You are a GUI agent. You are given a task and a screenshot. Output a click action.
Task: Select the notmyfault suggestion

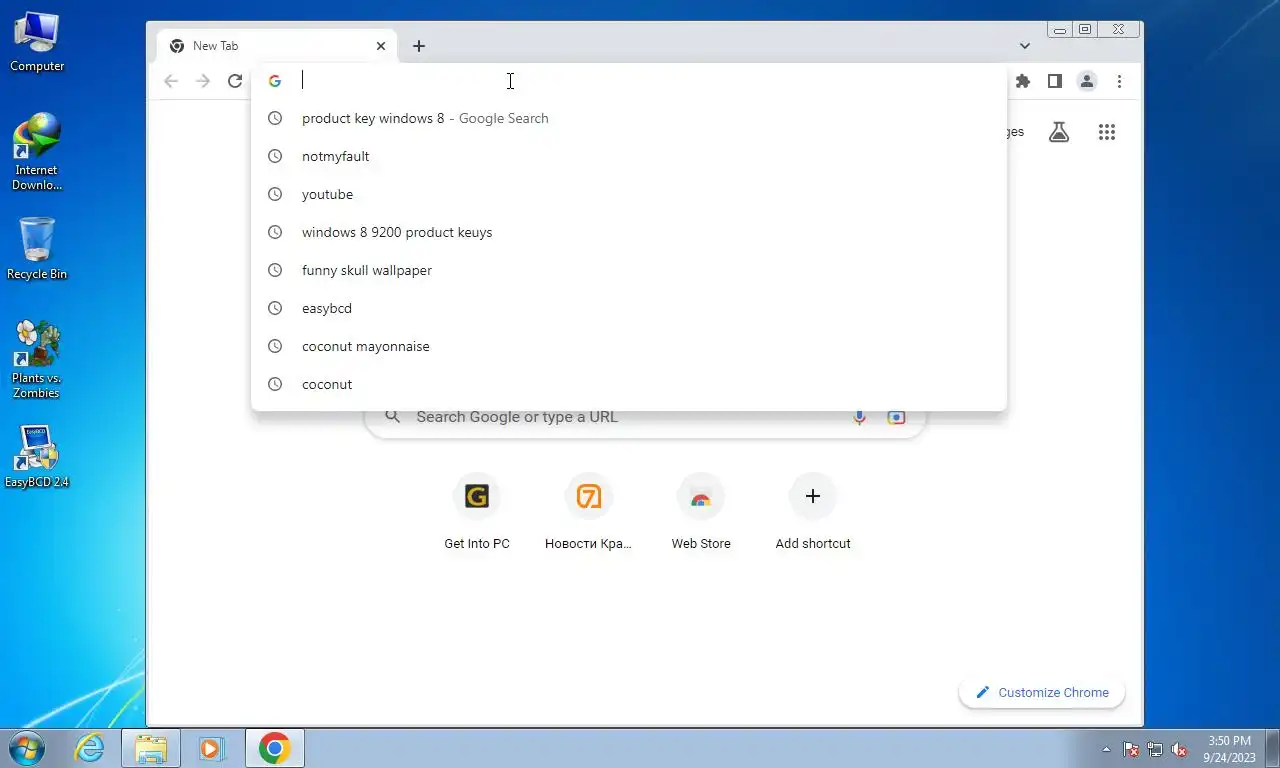(x=629, y=156)
